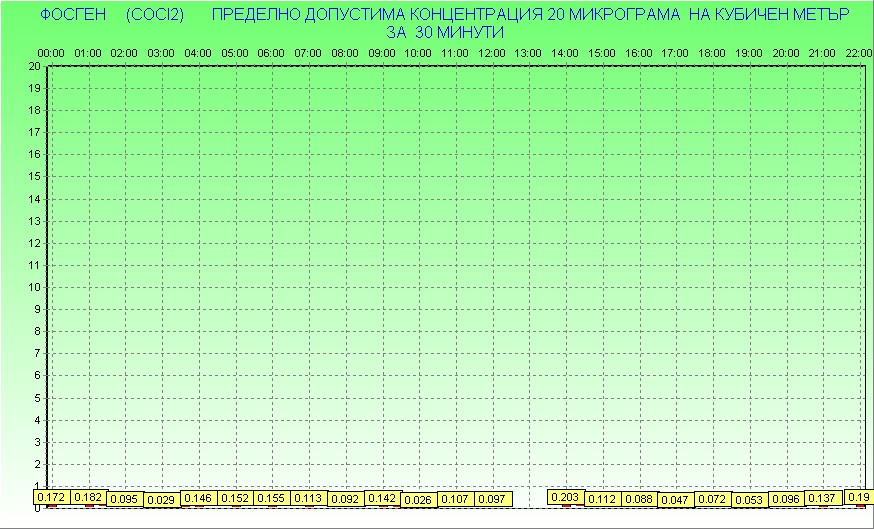Select the 0.142 data label
The image size is (874, 529).
click(x=382, y=498)
